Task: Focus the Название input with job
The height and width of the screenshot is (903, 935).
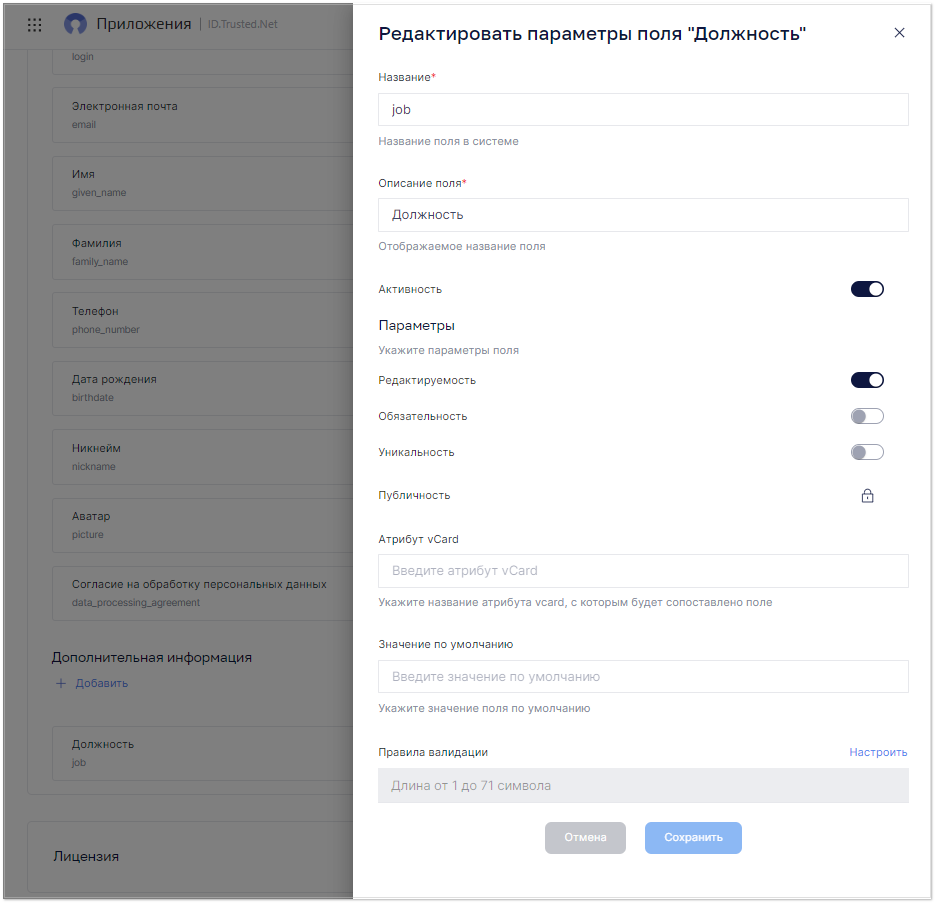Action: click(643, 110)
